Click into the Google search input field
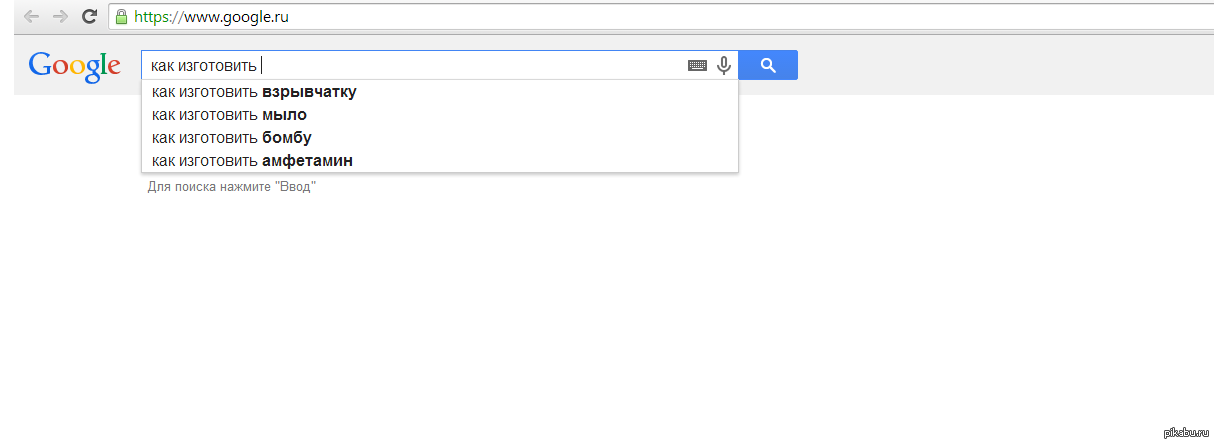 tap(470, 66)
